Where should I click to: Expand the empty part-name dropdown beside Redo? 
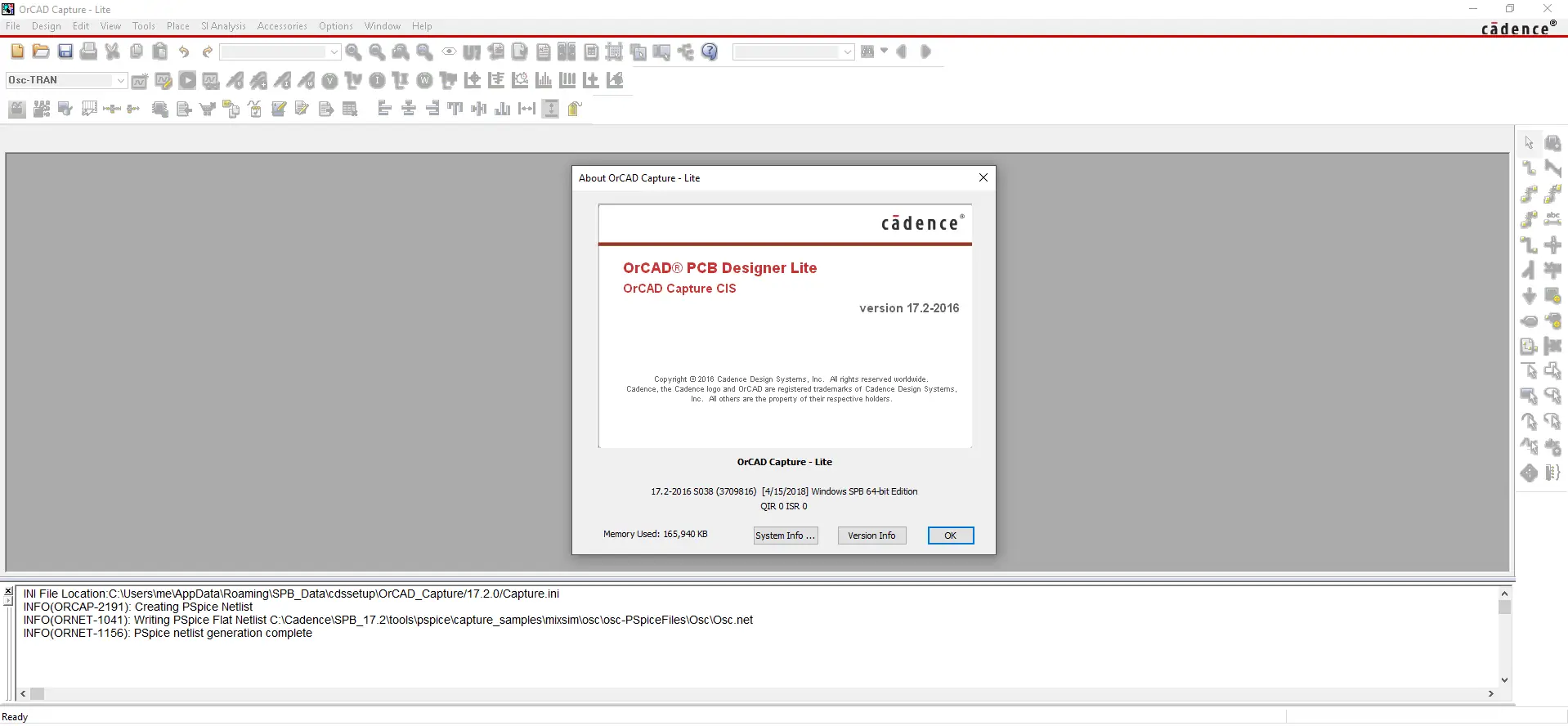point(334,52)
